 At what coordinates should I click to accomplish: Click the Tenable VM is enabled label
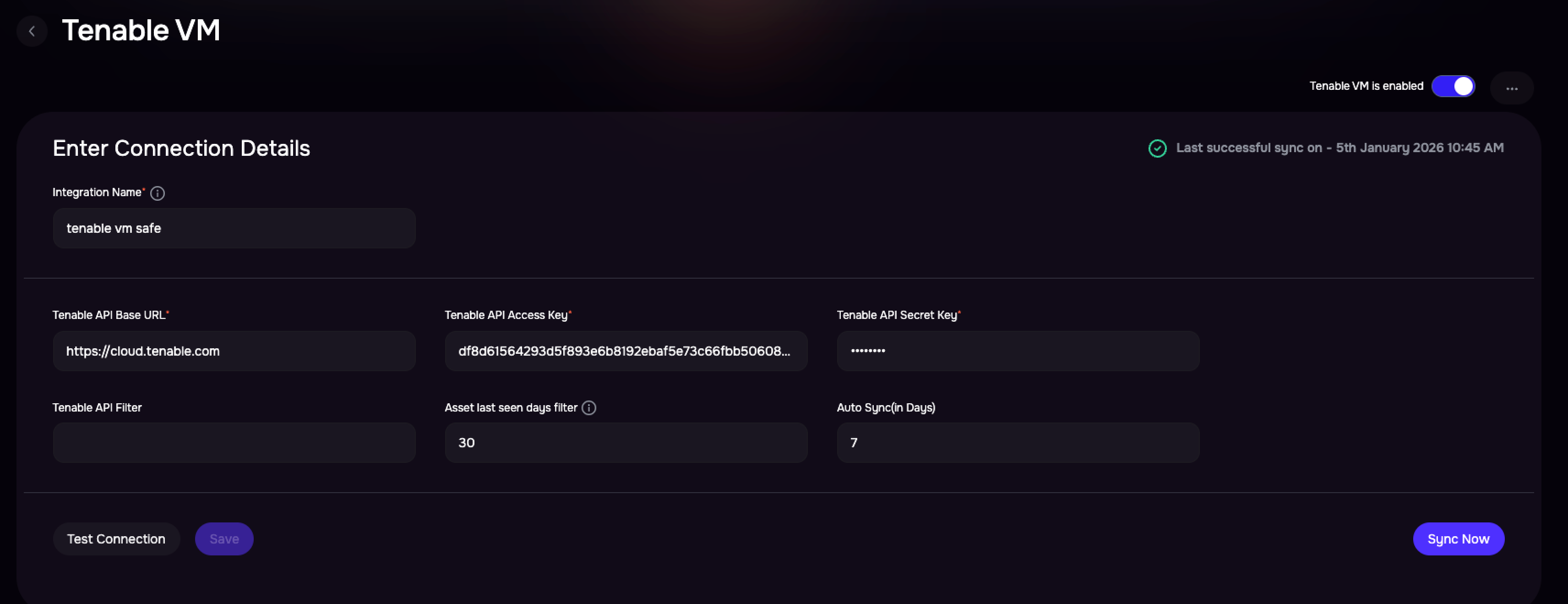pos(1366,86)
